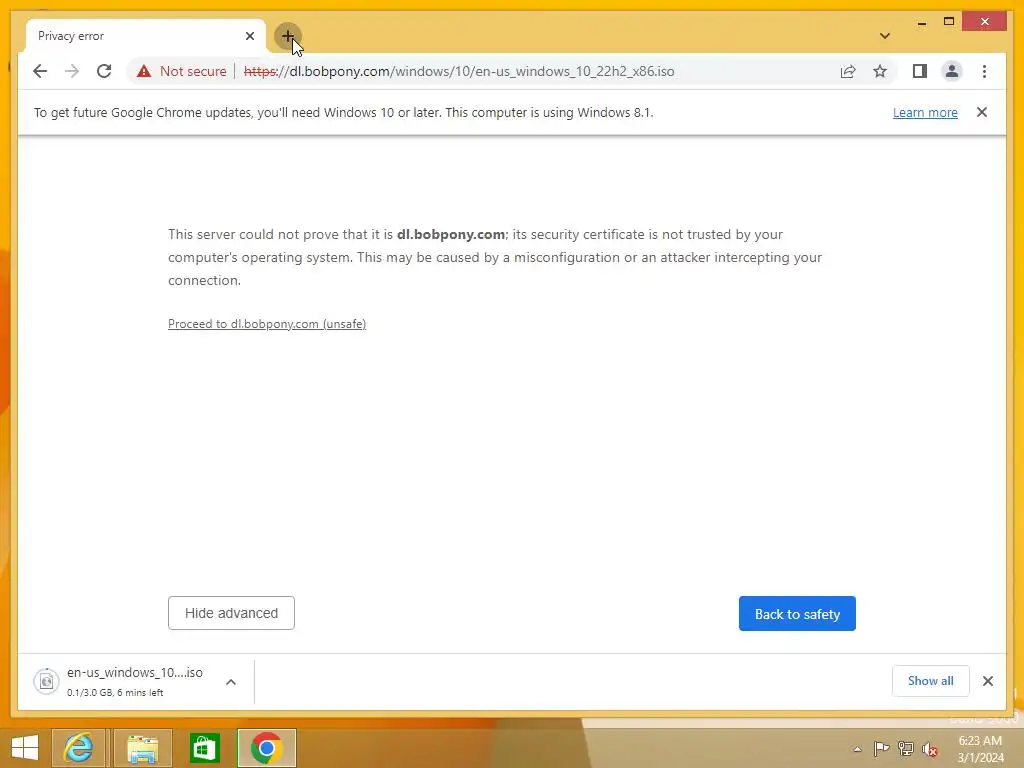Viewport: 1024px width, 768px height.
Task: Launch Internet Explorer from taskbar
Action: [x=78, y=748]
